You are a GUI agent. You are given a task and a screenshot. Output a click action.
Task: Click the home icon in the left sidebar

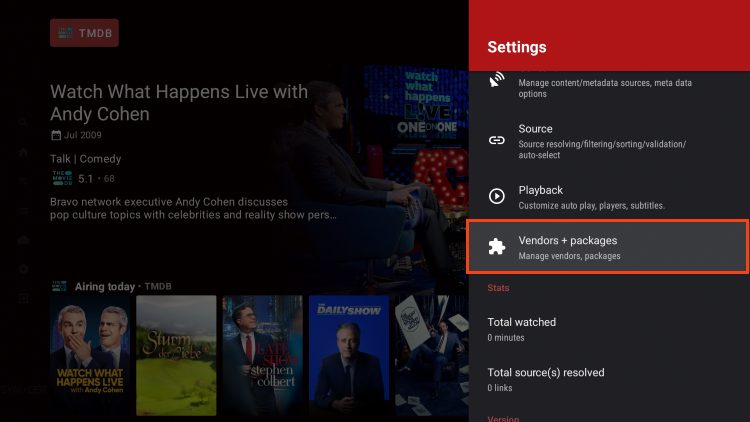pyautogui.click(x=23, y=152)
